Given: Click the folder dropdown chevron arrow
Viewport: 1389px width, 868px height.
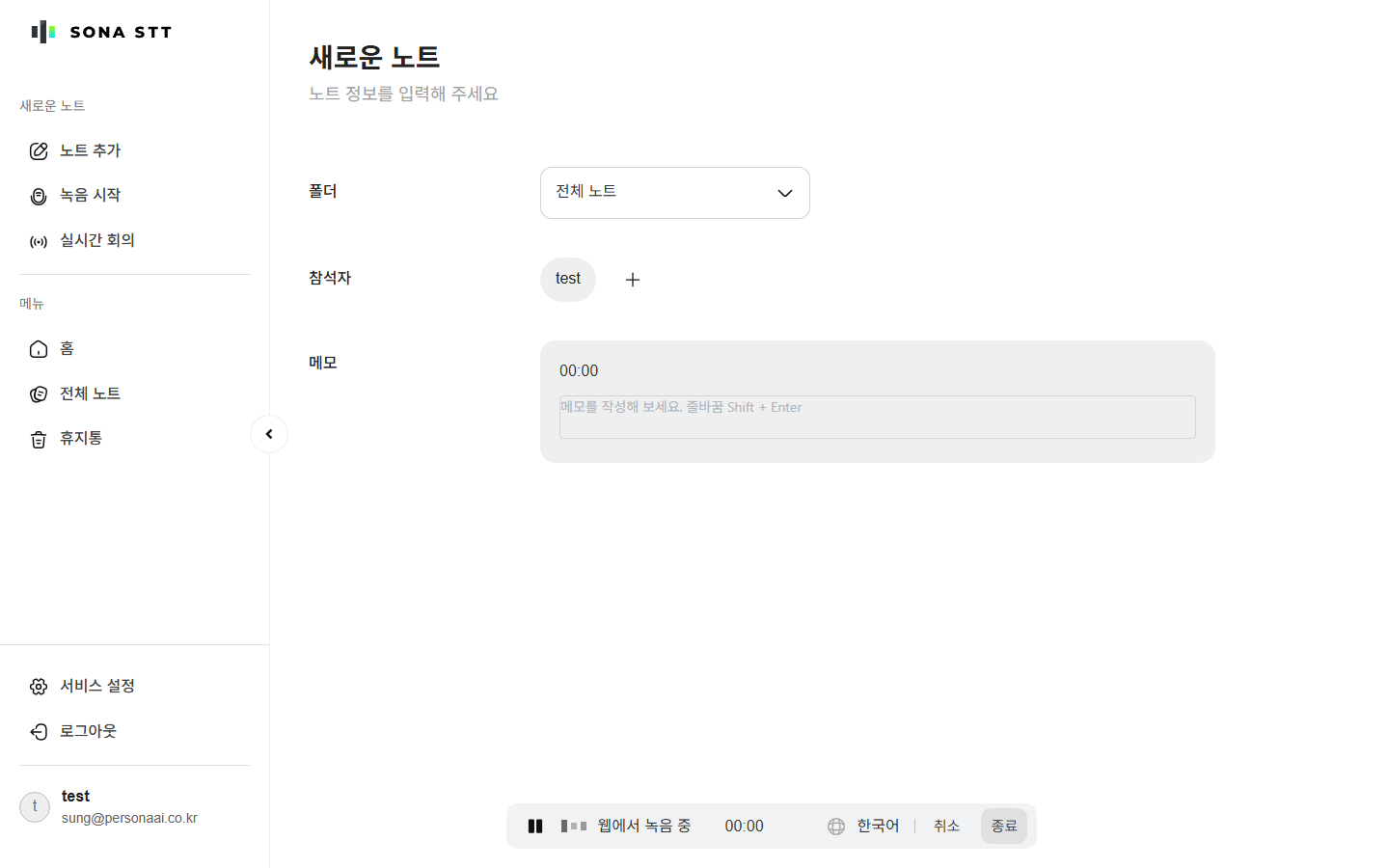Looking at the screenshot, I should (785, 193).
